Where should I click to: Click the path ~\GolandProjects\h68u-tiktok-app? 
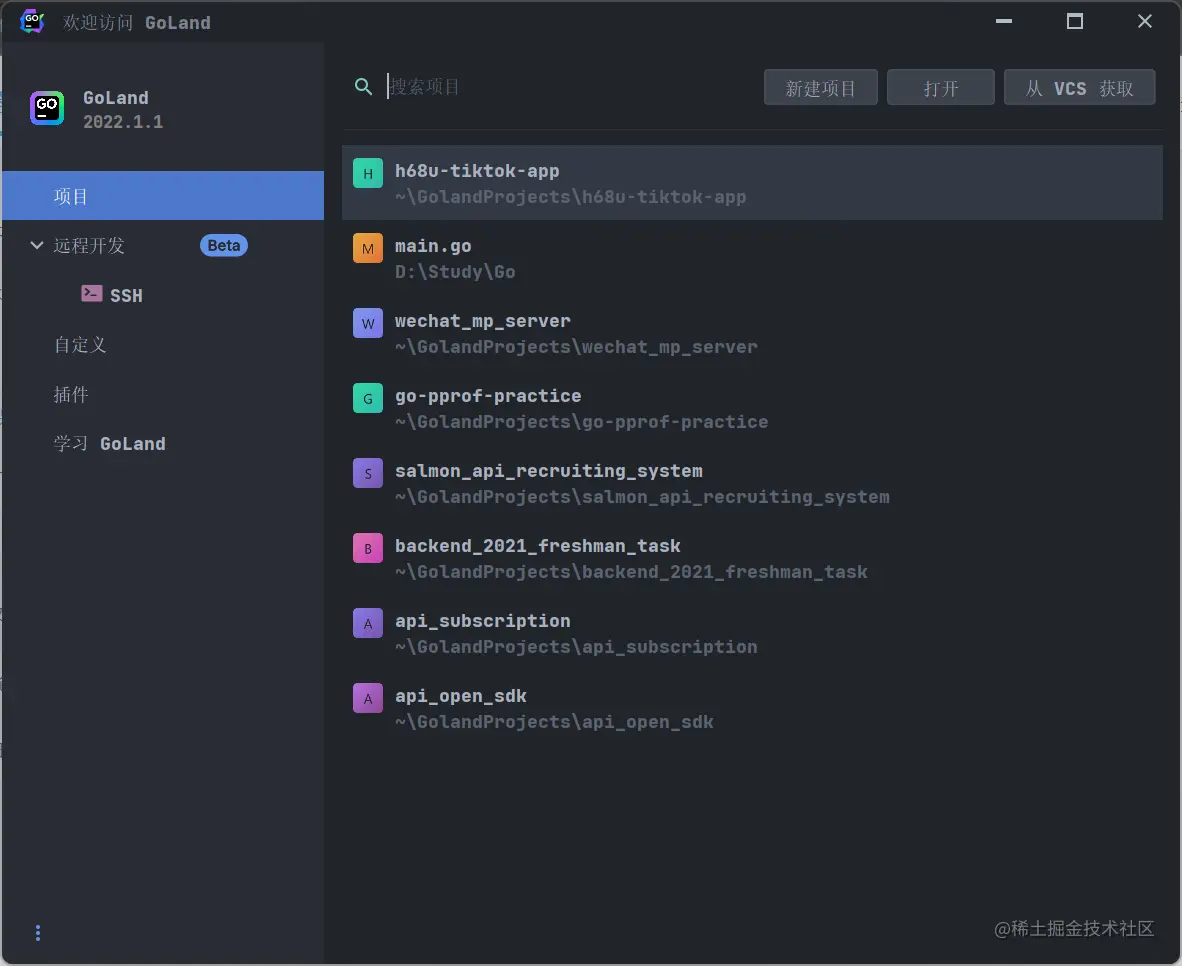click(571, 197)
